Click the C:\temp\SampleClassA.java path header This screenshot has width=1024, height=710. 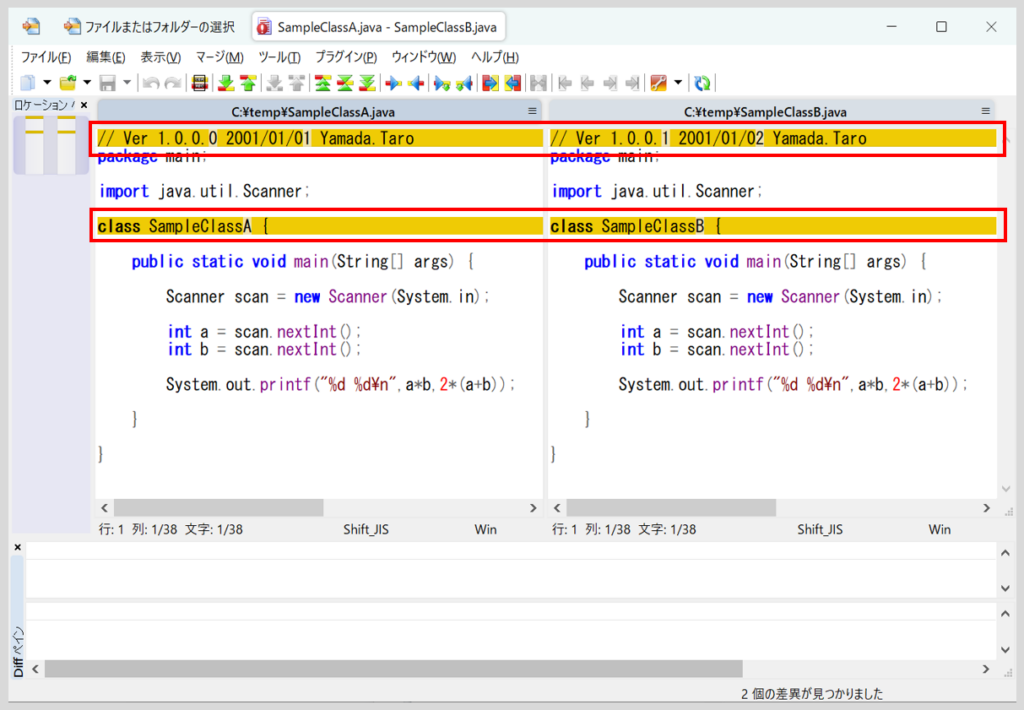(x=313, y=112)
